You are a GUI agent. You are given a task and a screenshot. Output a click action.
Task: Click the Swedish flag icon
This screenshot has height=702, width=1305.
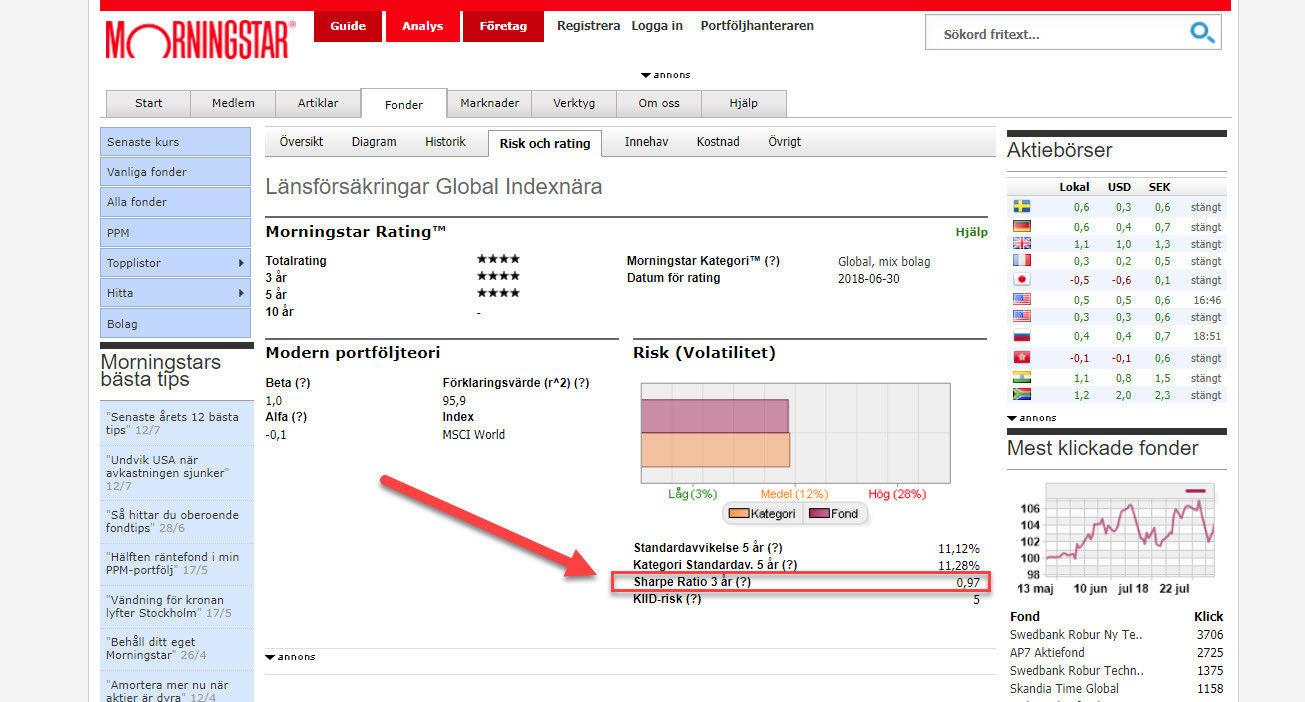tap(1022, 207)
